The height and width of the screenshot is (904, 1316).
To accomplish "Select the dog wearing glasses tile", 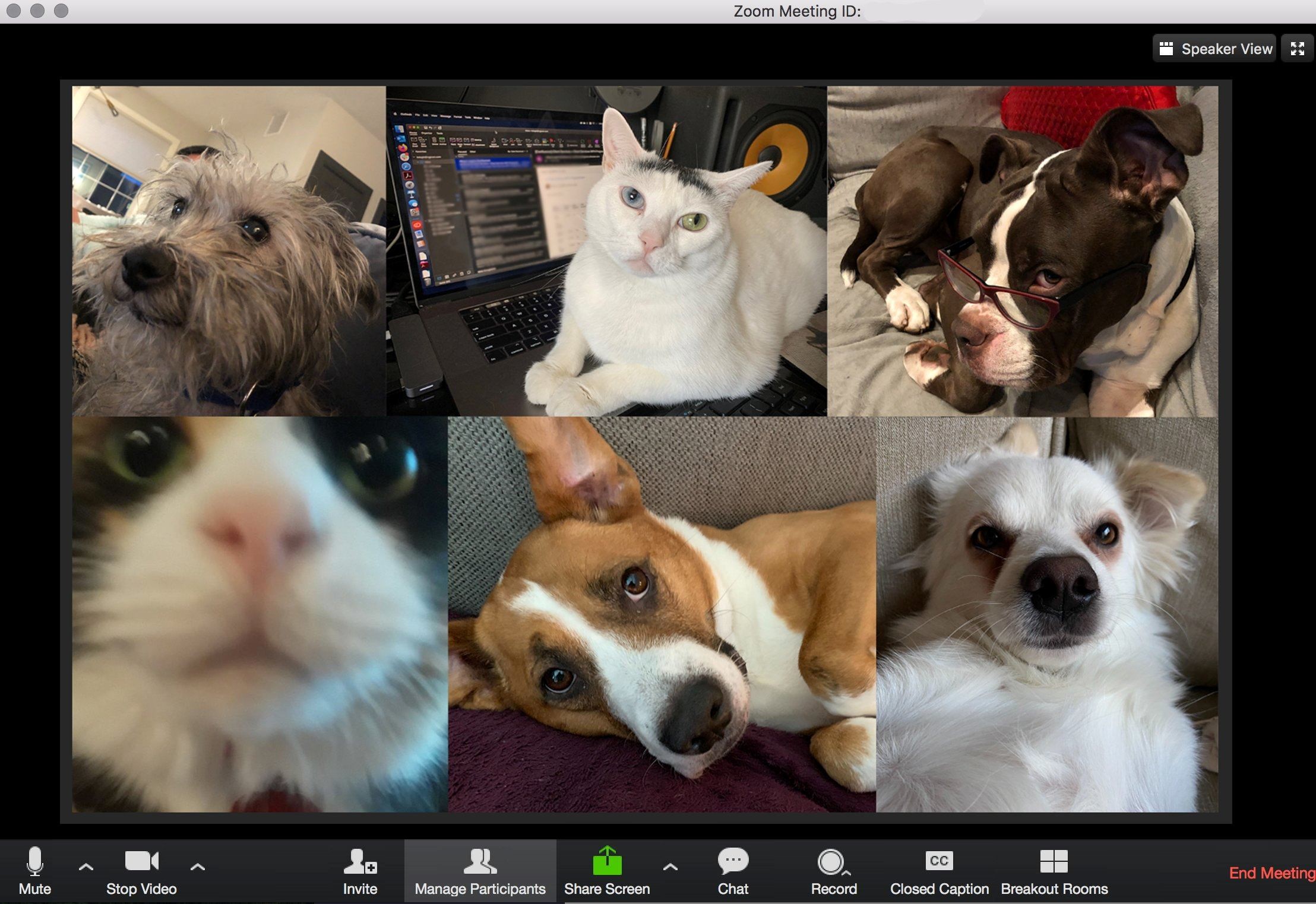I will coord(1023,251).
